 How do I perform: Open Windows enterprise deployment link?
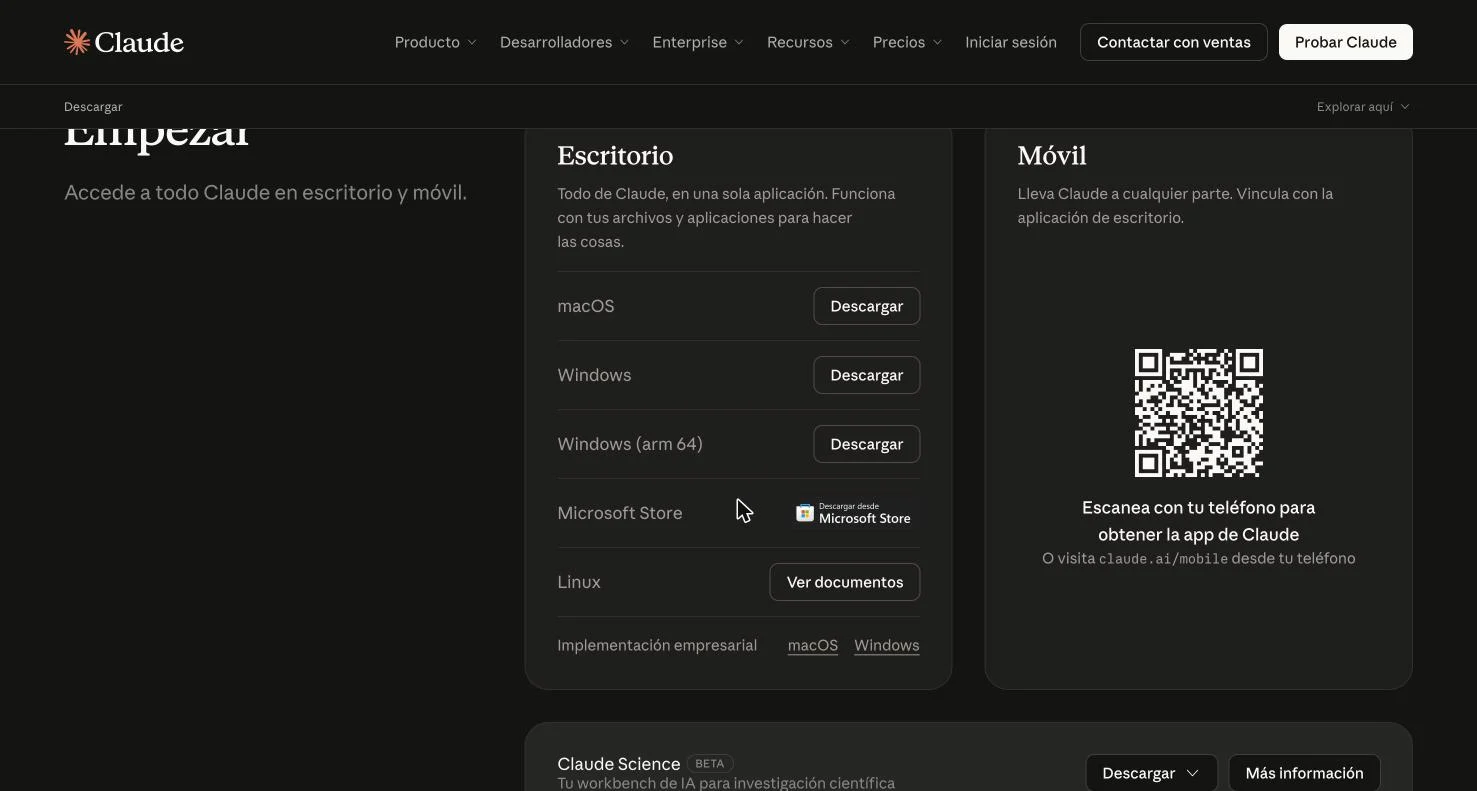point(887,645)
